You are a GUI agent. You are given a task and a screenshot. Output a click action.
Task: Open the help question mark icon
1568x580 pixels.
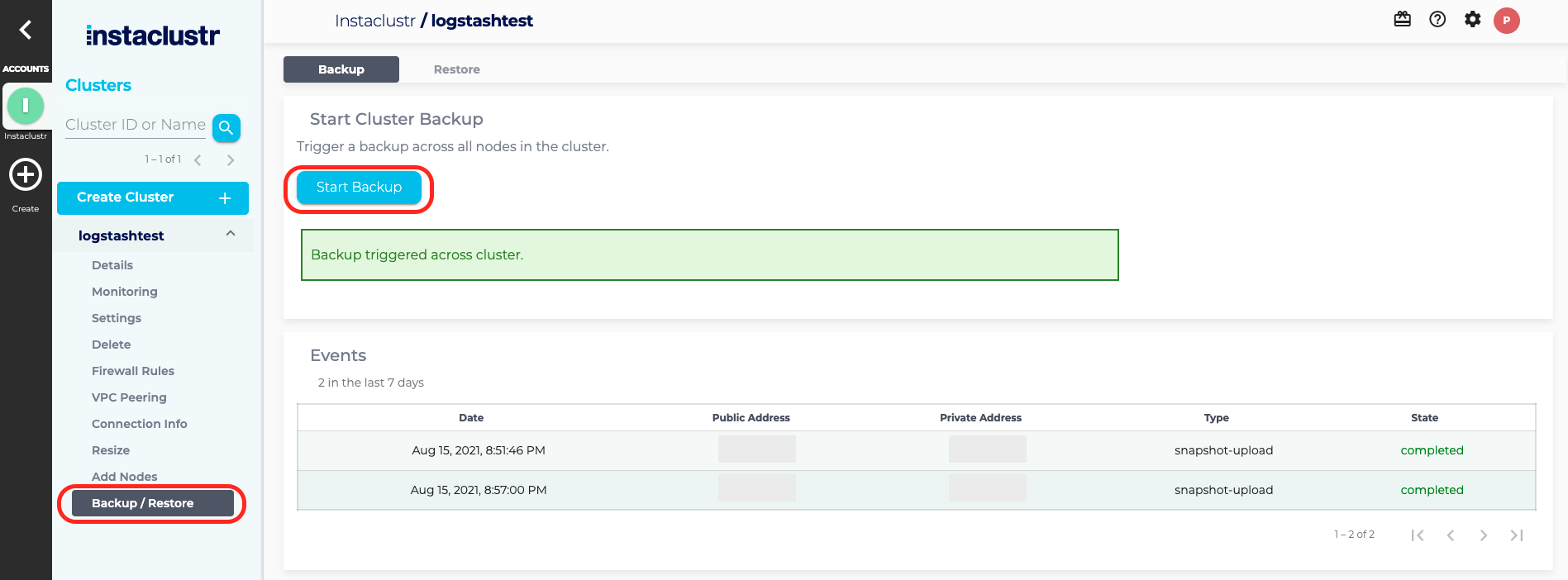point(1437,20)
